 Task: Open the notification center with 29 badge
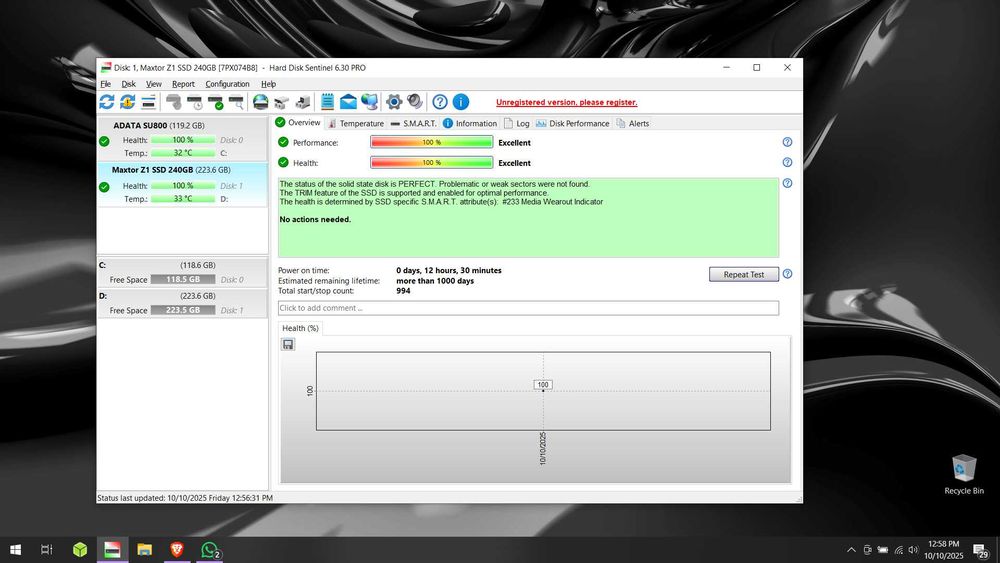click(x=980, y=550)
